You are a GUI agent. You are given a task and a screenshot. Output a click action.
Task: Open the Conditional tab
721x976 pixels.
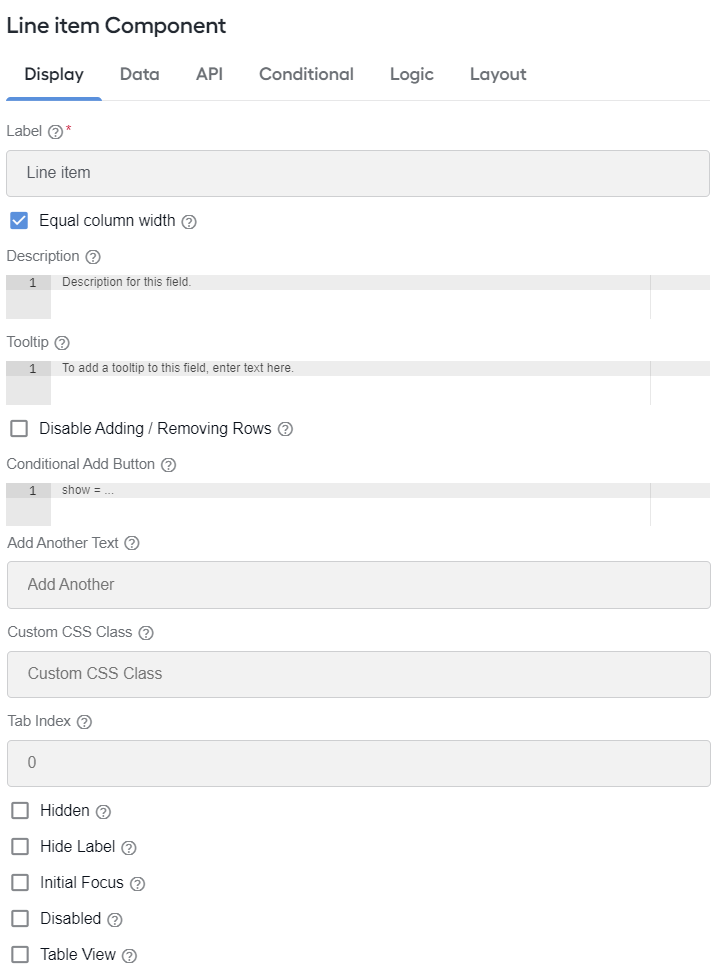pos(306,74)
